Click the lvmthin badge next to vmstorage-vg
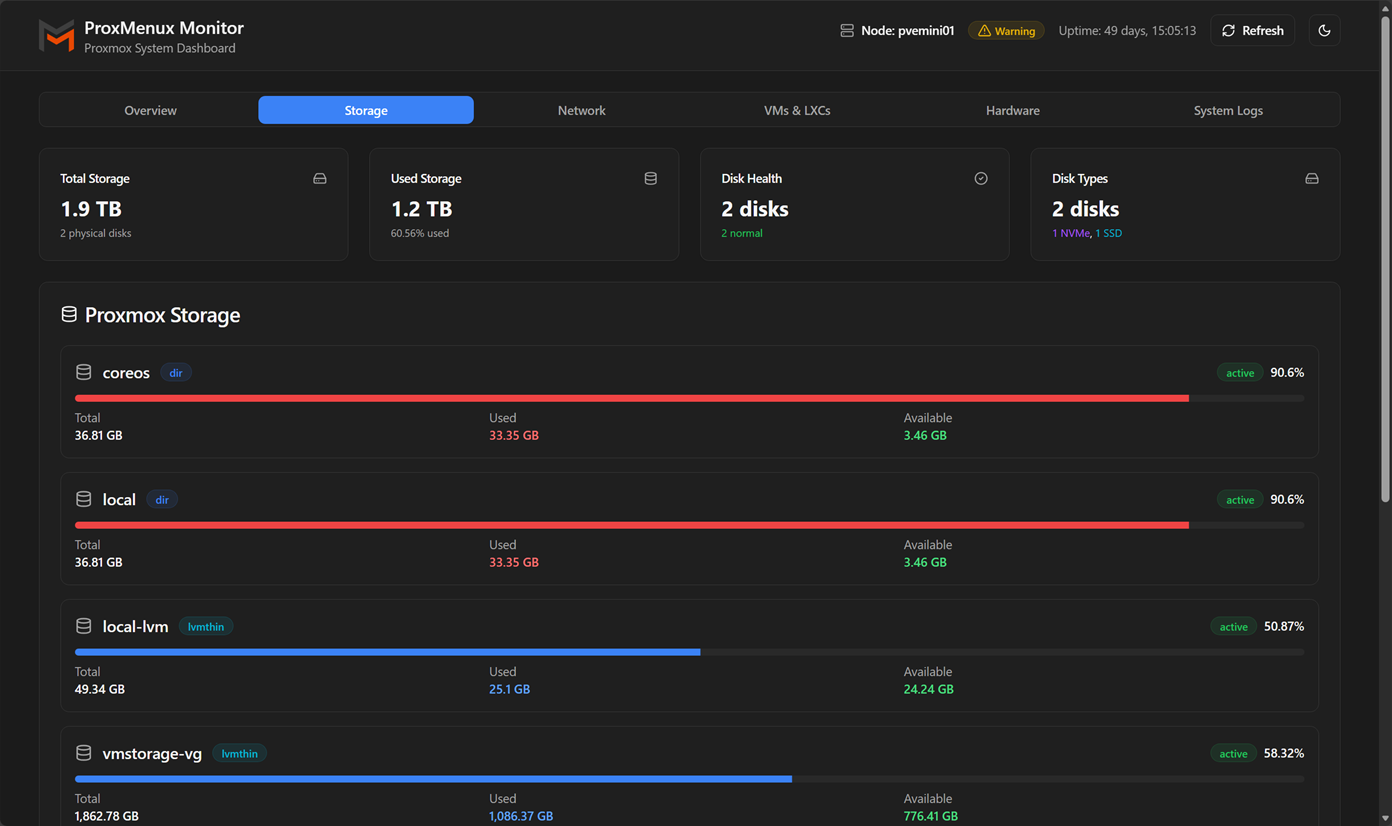The width and height of the screenshot is (1392, 826). tap(239, 753)
